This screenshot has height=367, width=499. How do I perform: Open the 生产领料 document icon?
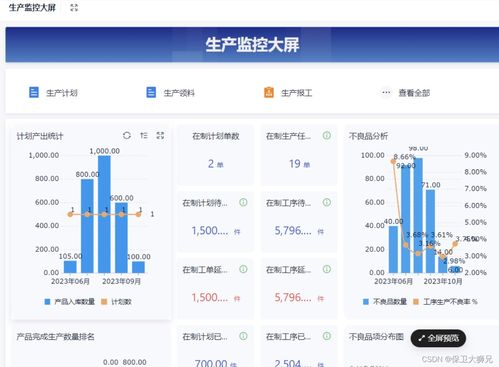[151, 92]
